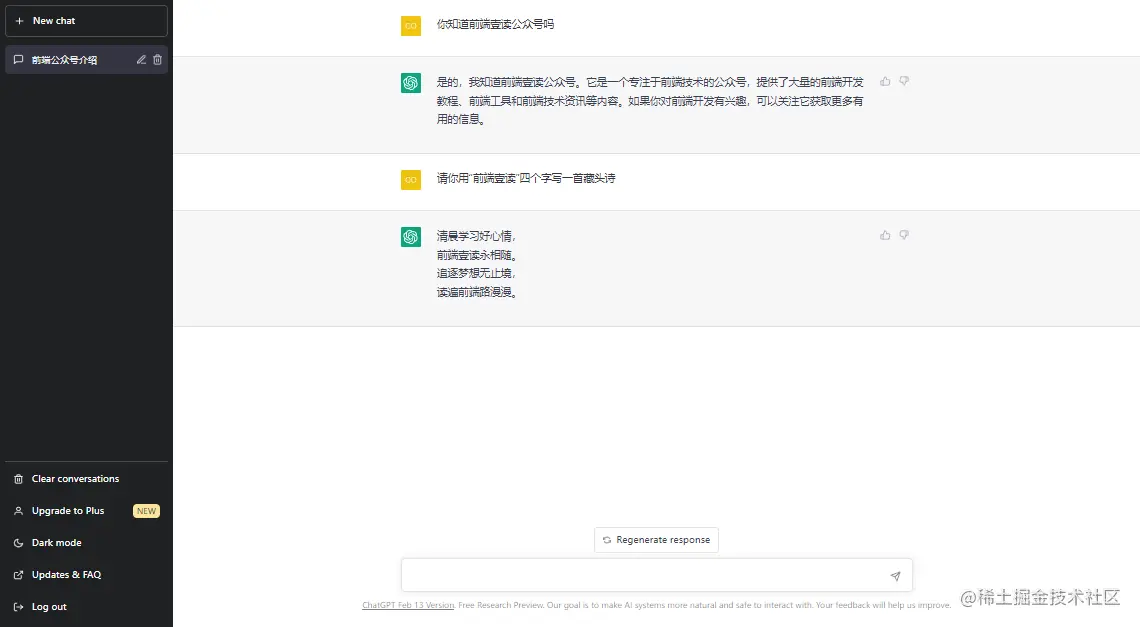Thumbs down the poem reply

coord(904,235)
